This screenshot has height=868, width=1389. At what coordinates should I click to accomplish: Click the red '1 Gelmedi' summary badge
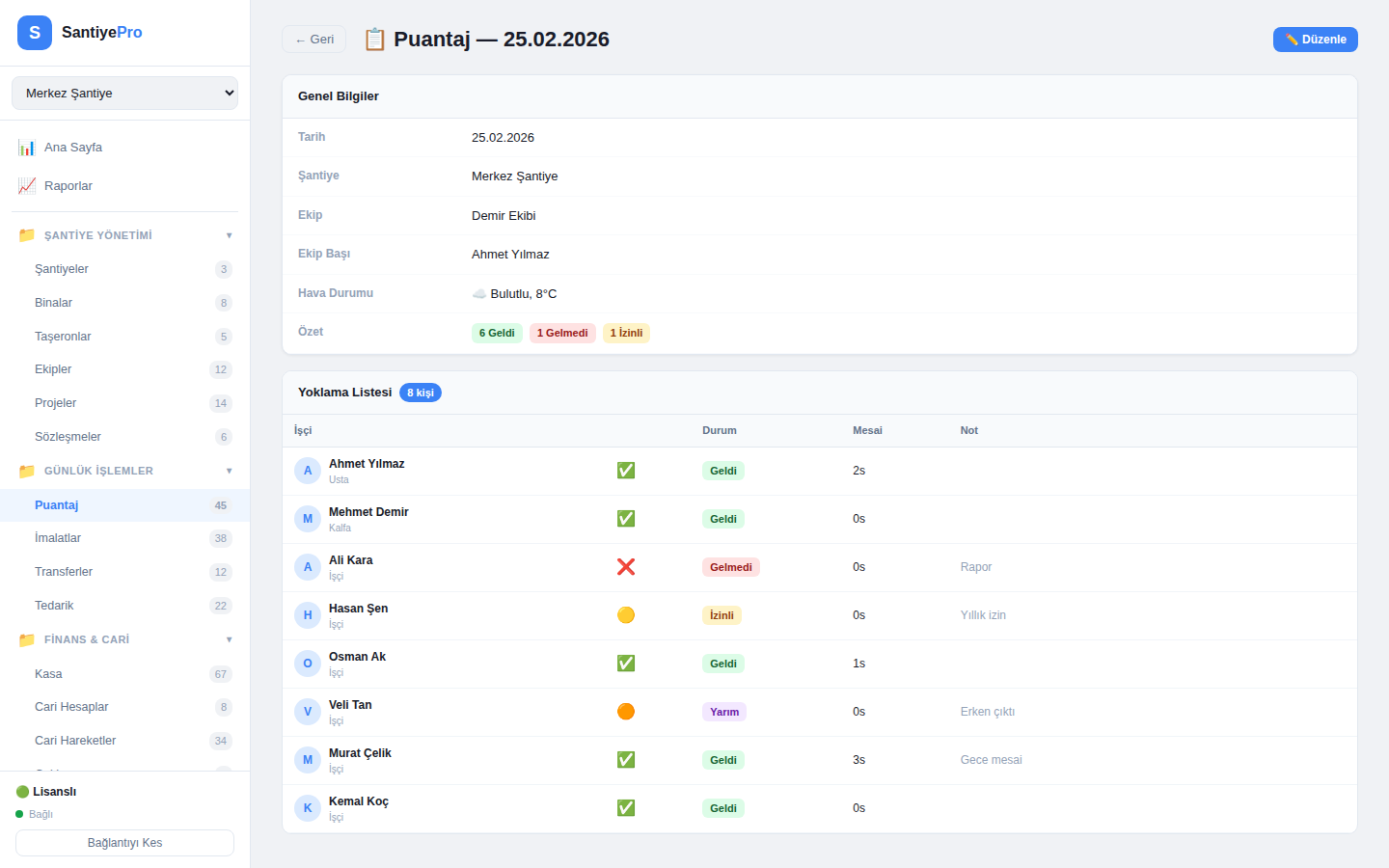pos(562,333)
